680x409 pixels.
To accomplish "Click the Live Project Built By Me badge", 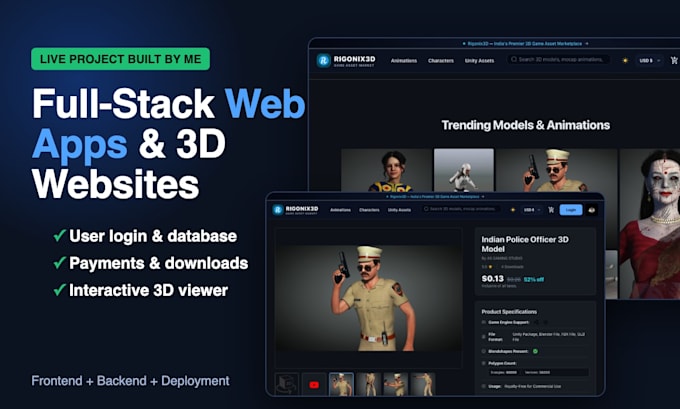I will 121,59.
